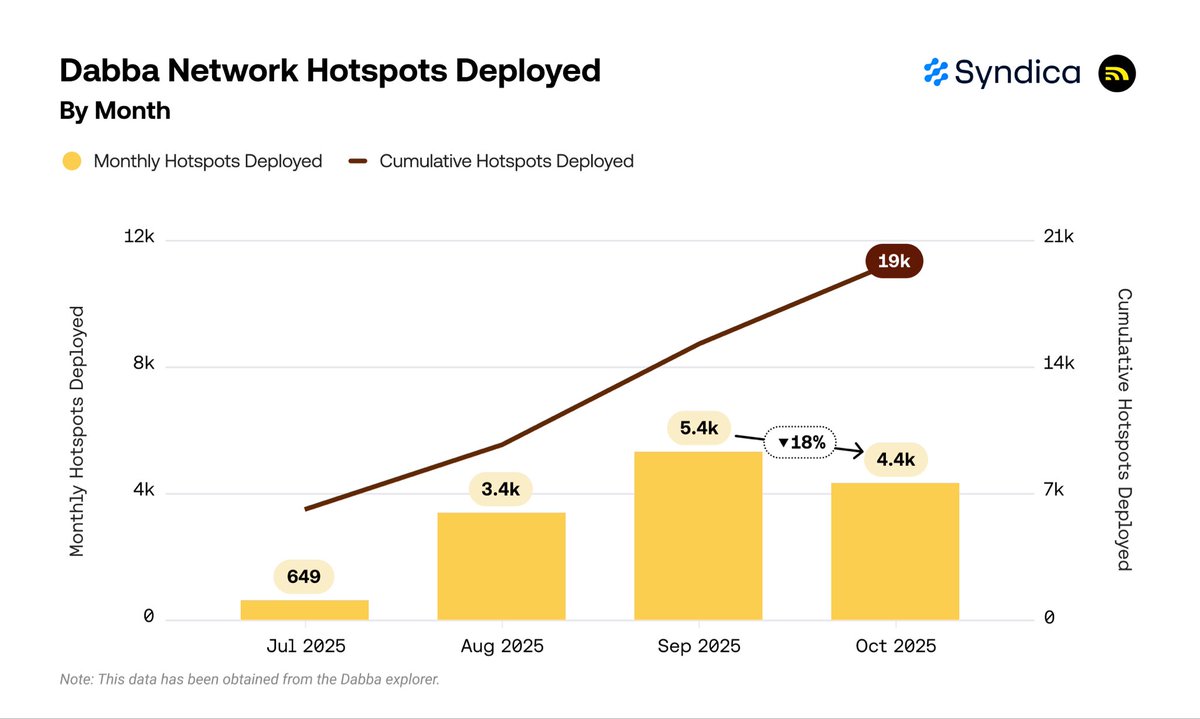The width and height of the screenshot is (1200, 719).
Task: Select the black Dabba wifi hotspot icon
Action: click(1118, 72)
